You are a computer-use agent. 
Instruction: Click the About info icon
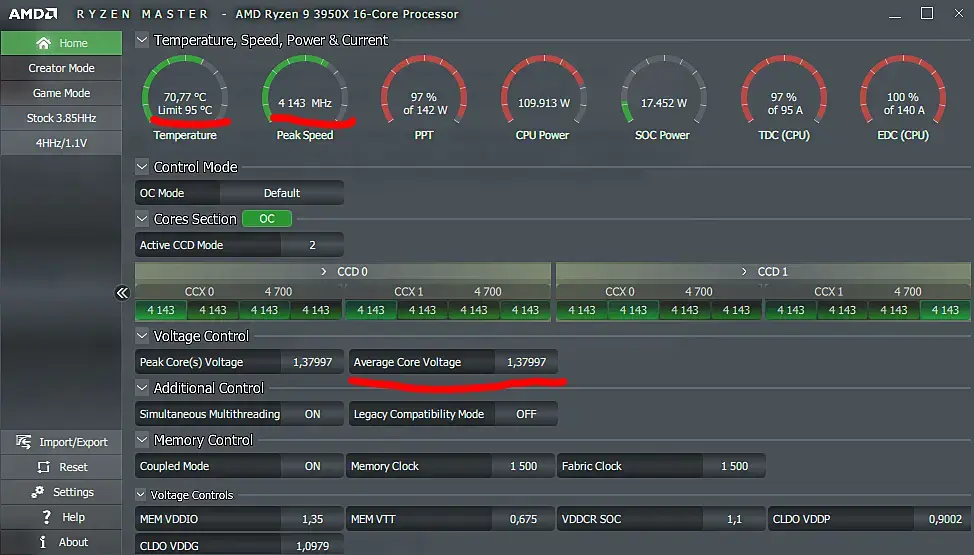point(43,541)
